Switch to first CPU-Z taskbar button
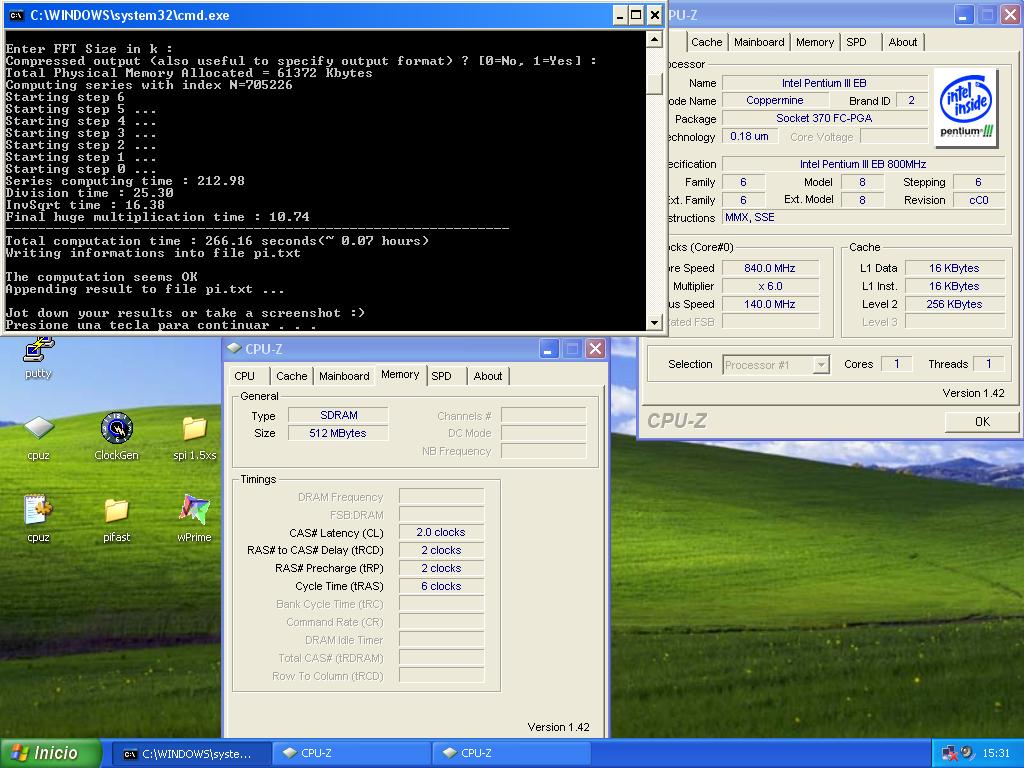Viewport: 1024px width, 768px height. click(351, 754)
